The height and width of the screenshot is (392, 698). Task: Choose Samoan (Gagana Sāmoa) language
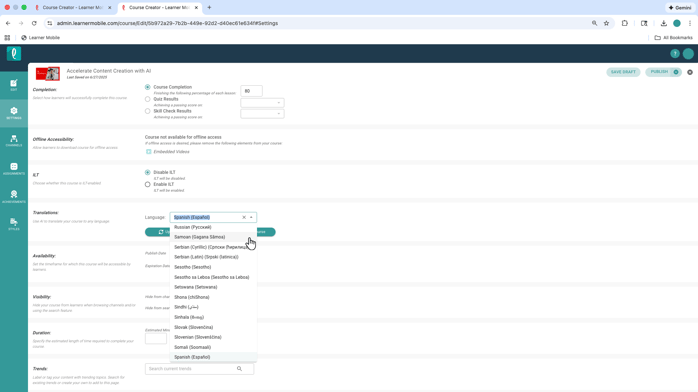point(213,237)
